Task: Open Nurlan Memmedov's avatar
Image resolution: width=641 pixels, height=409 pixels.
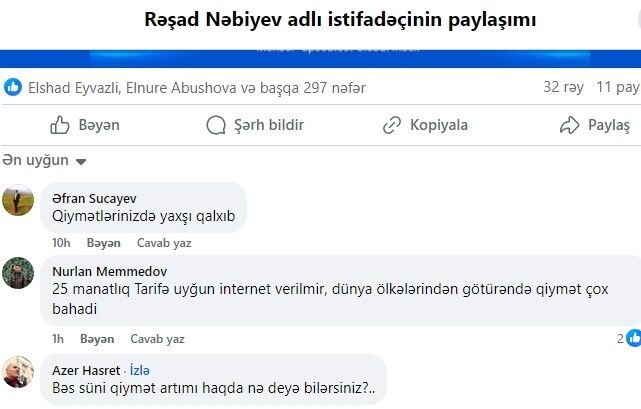Action: [x=18, y=273]
